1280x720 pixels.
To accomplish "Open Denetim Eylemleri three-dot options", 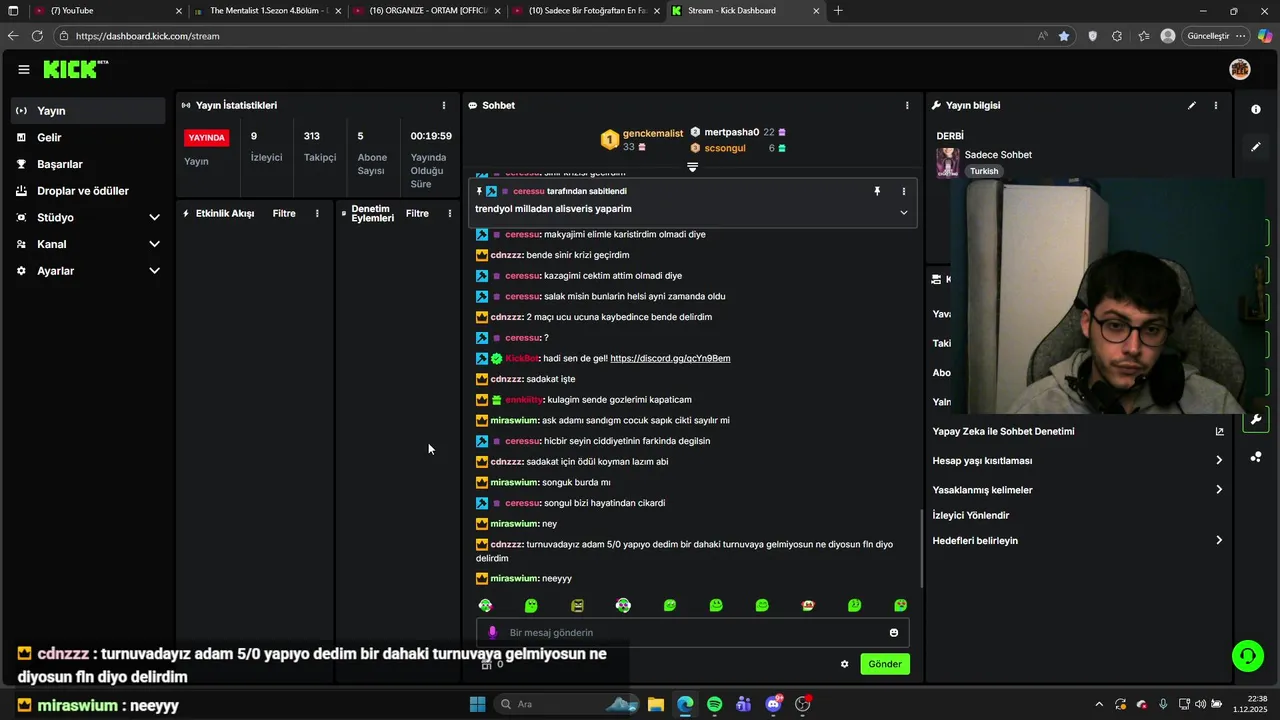I will click(x=449, y=213).
